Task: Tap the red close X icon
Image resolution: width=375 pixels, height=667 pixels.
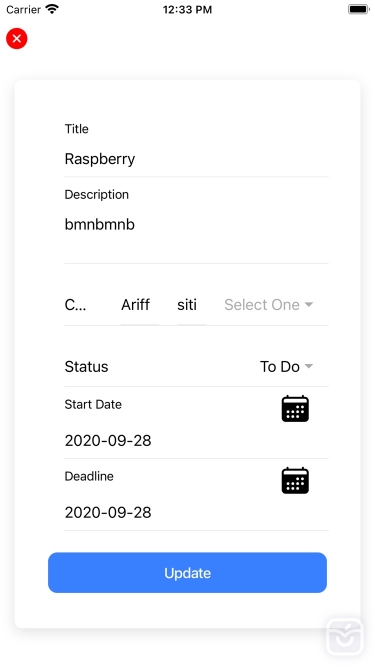Action: (17, 39)
